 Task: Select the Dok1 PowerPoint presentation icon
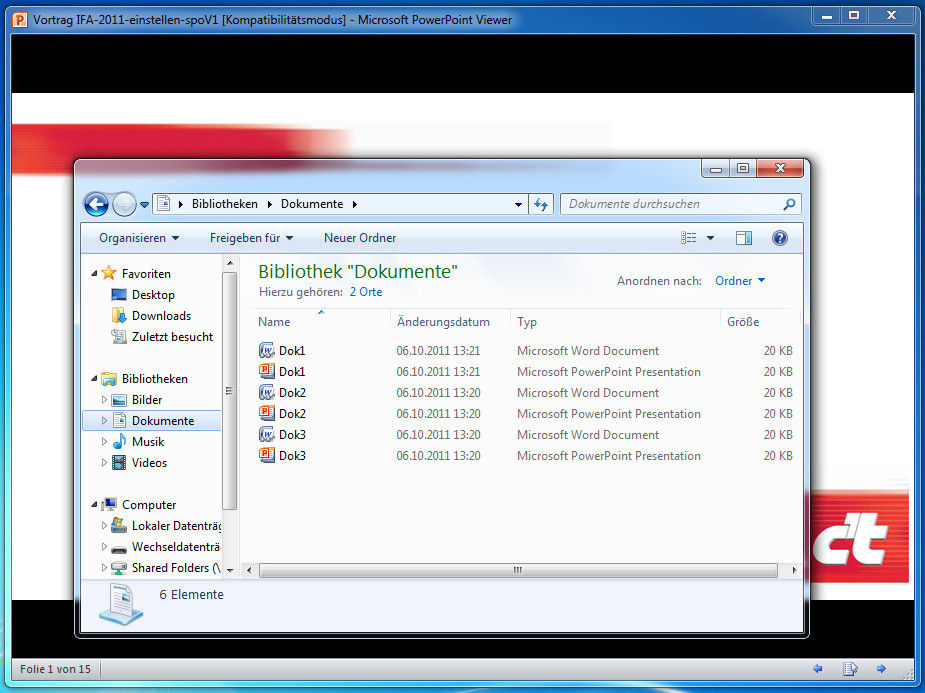click(x=267, y=372)
